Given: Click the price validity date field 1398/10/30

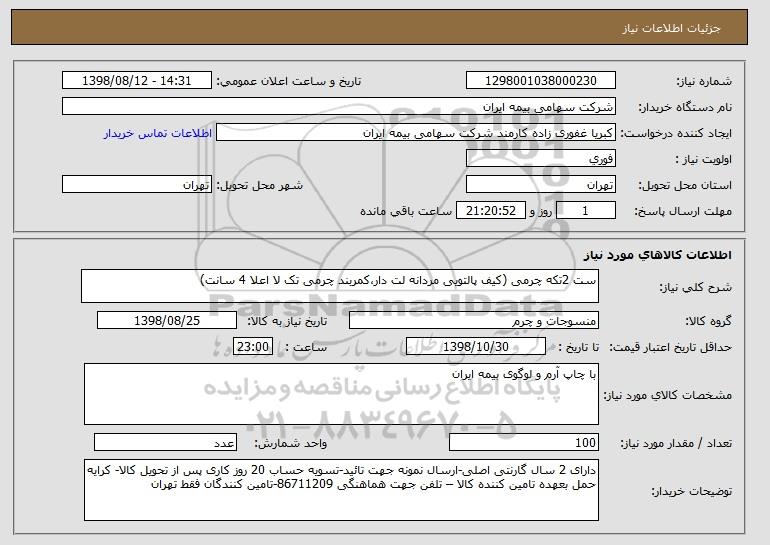Looking at the screenshot, I should click(x=476, y=347).
